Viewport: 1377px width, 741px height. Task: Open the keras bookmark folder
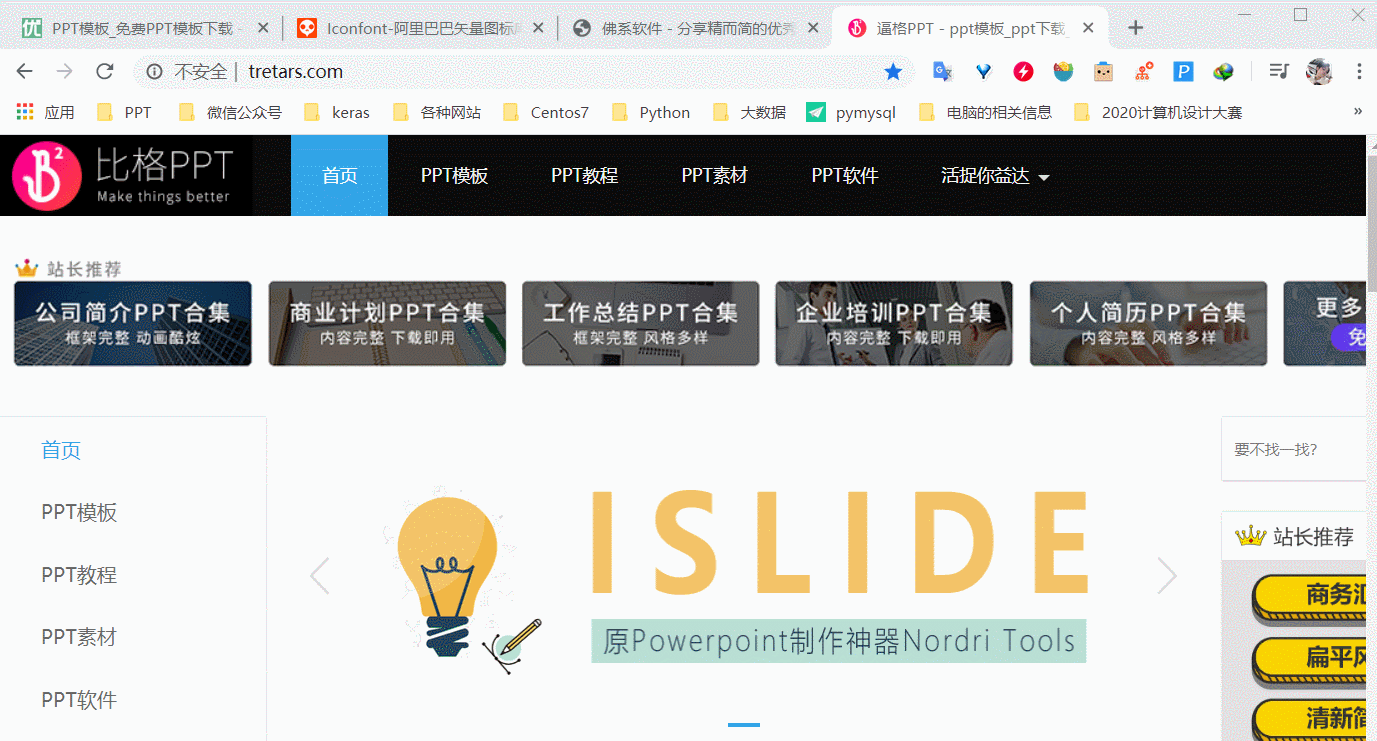tap(337, 112)
